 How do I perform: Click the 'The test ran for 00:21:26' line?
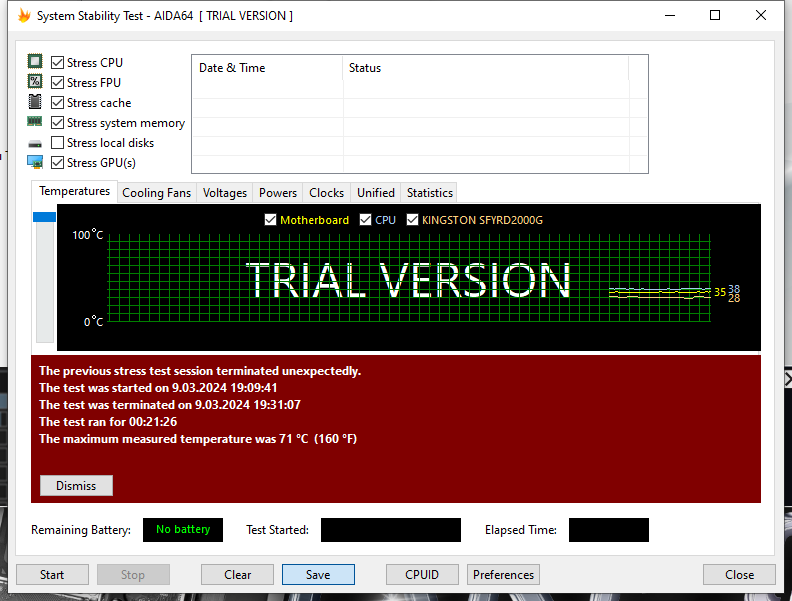(x=108, y=422)
